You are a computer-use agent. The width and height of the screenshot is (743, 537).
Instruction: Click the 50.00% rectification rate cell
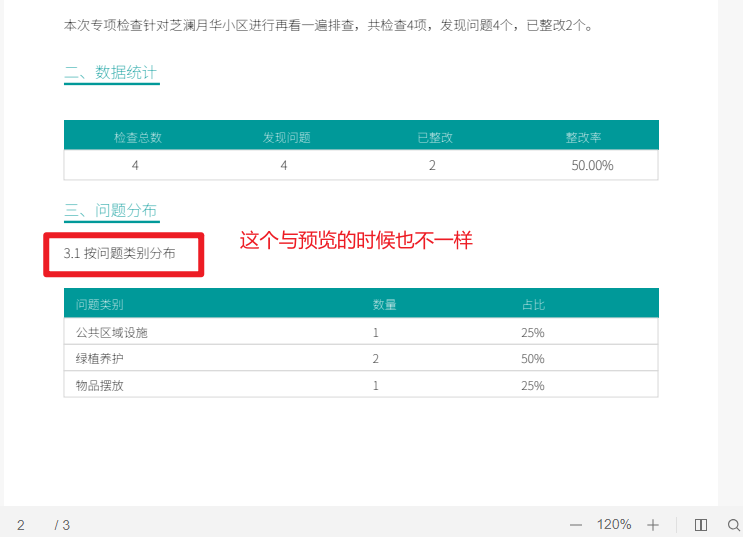(x=592, y=165)
